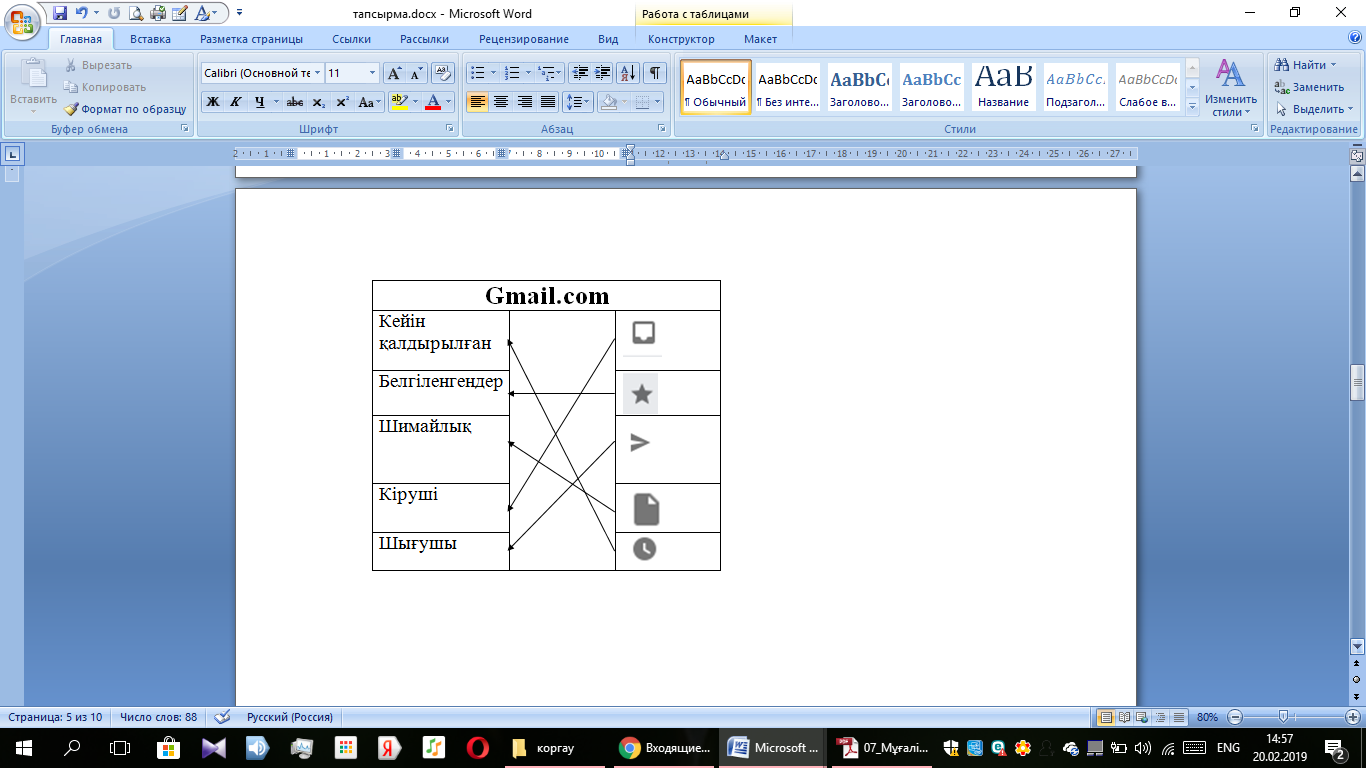Start a bulleted list
This screenshot has height=768, width=1366.
[477, 73]
